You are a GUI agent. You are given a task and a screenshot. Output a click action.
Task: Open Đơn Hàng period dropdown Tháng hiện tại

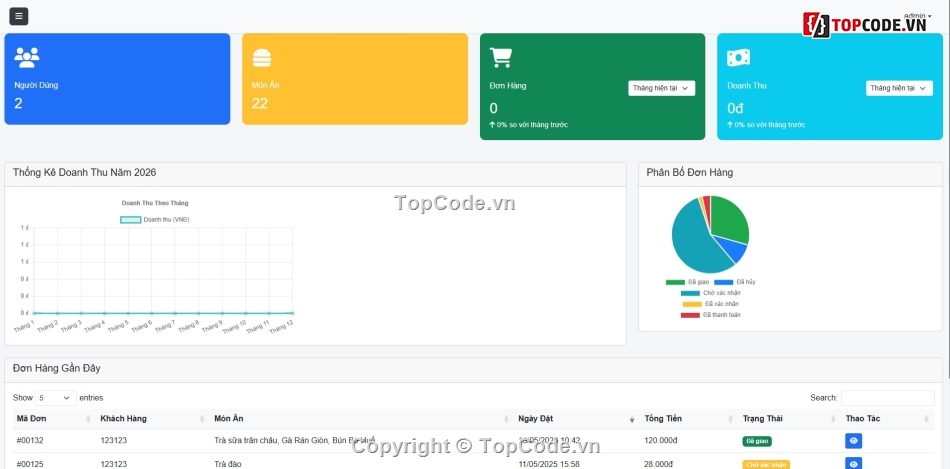pyautogui.click(x=661, y=88)
